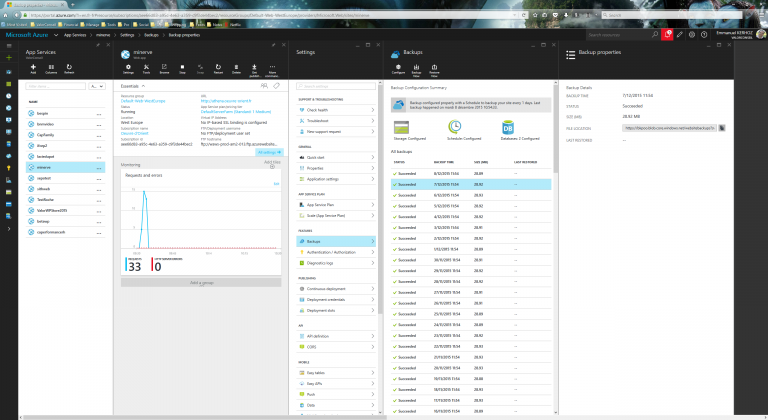Expand Microsoft Azure dashboard dropdown chevron
The width and height of the screenshot is (768, 420).
[x=56, y=35]
